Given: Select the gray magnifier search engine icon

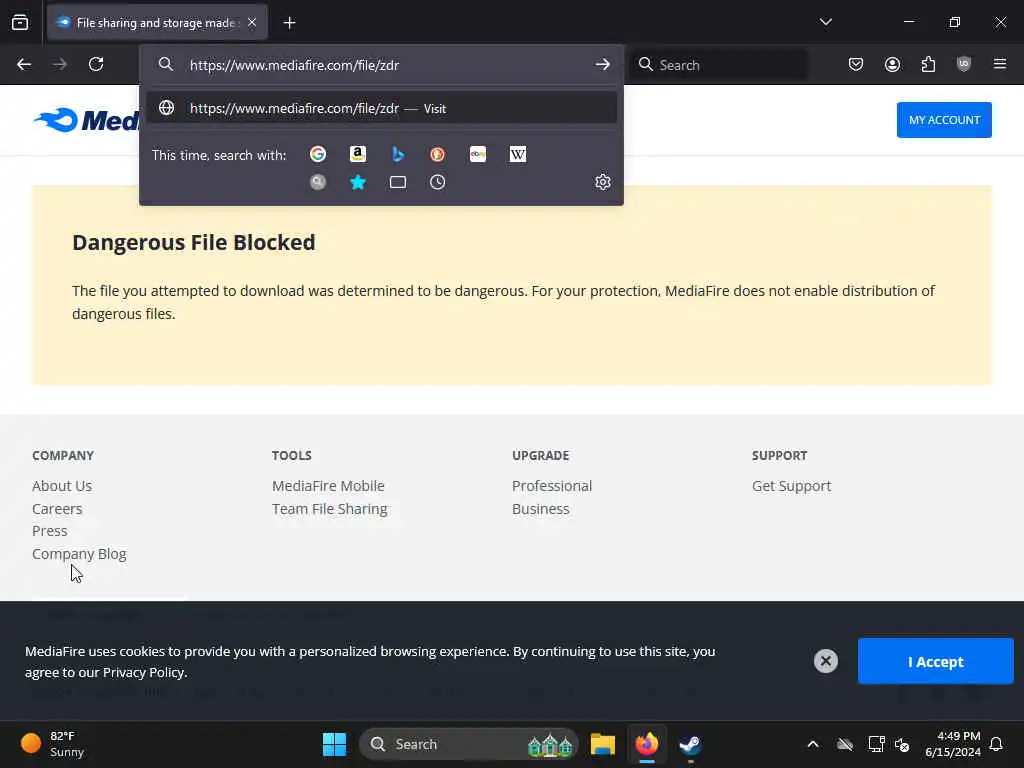Looking at the screenshot, I should pyautogui.click(x=318, y=182).
